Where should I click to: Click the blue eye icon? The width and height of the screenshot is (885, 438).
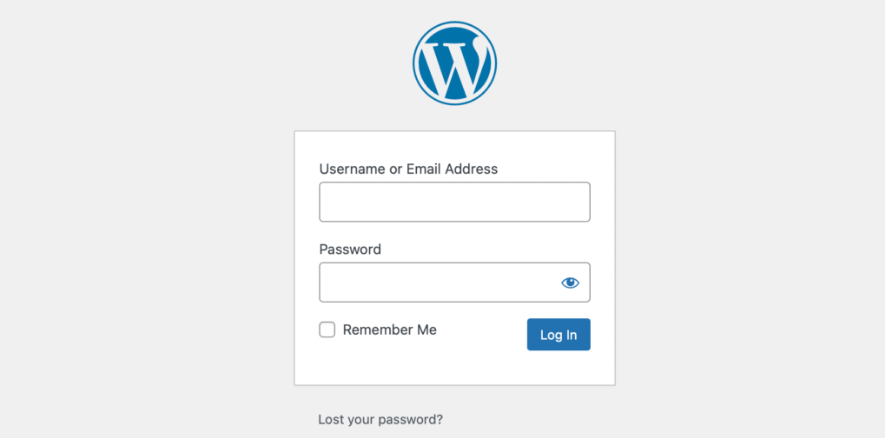click(x=570, y=283)
